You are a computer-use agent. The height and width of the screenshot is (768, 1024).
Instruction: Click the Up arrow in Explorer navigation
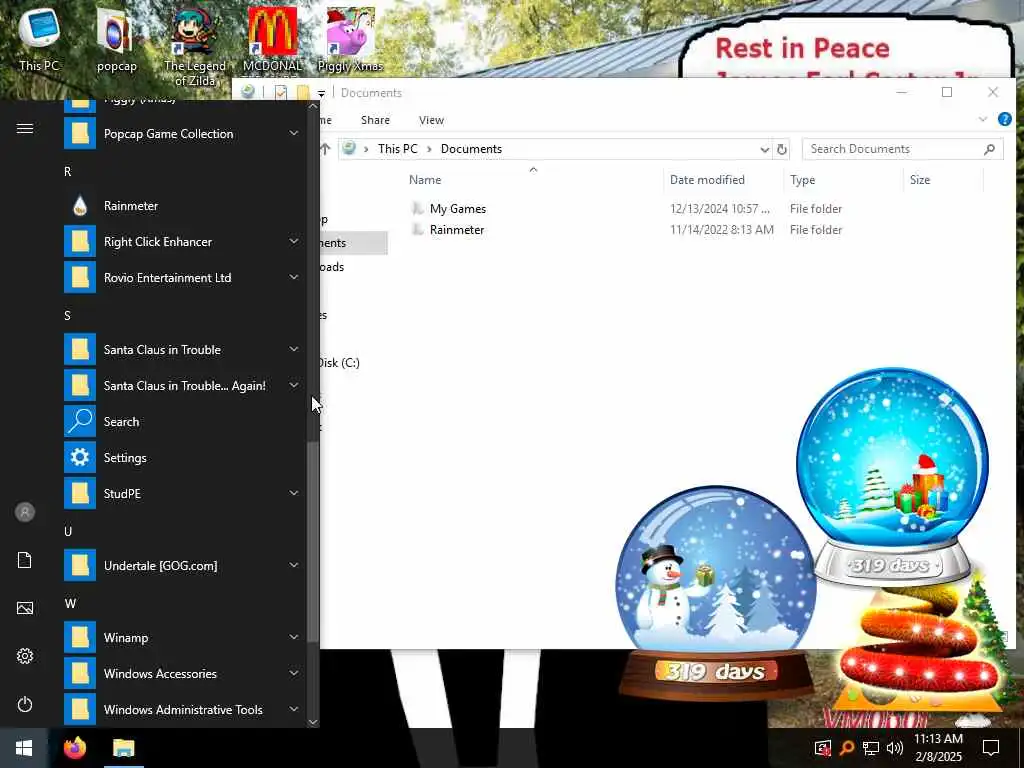[325, 149]
